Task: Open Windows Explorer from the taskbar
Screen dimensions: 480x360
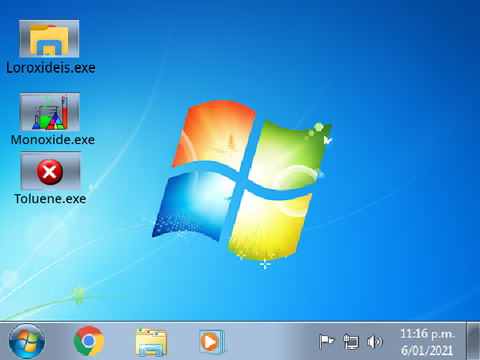Action: (x=151, y=342)
